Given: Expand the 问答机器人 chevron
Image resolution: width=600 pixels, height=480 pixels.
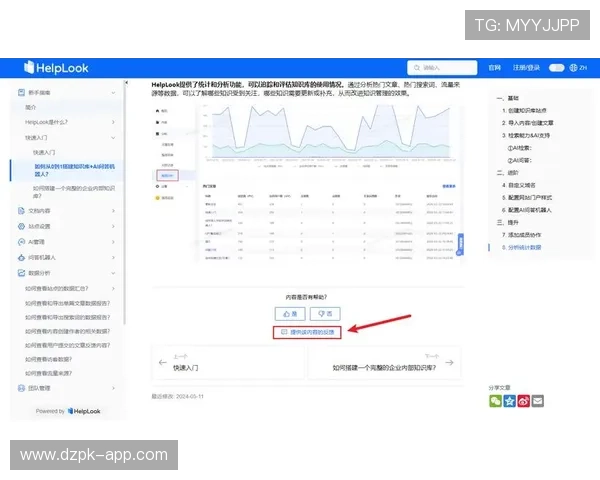Looking at the screenshot, I should point(113,258).
